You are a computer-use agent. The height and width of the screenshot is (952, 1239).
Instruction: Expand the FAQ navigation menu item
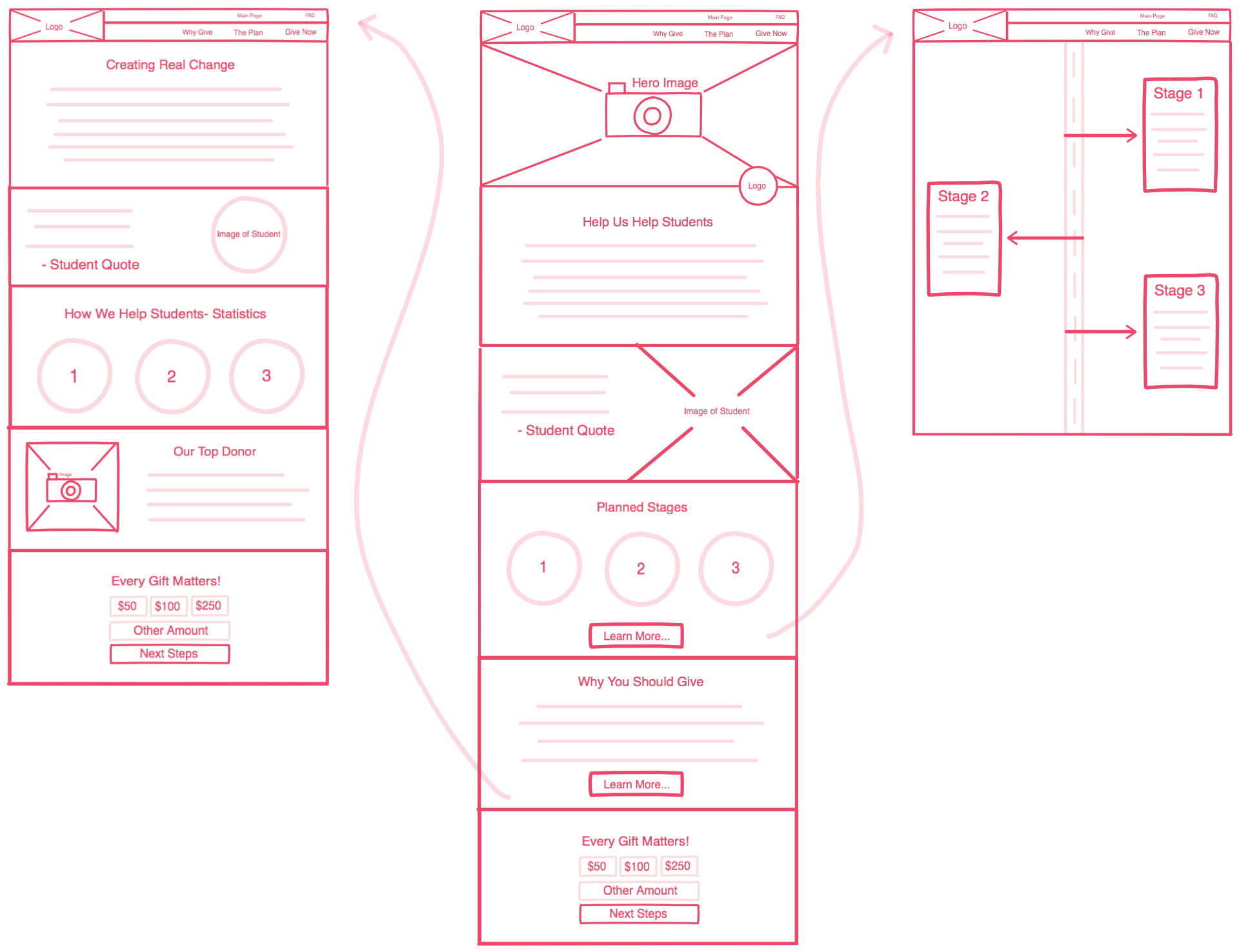(x=789, y=14)
